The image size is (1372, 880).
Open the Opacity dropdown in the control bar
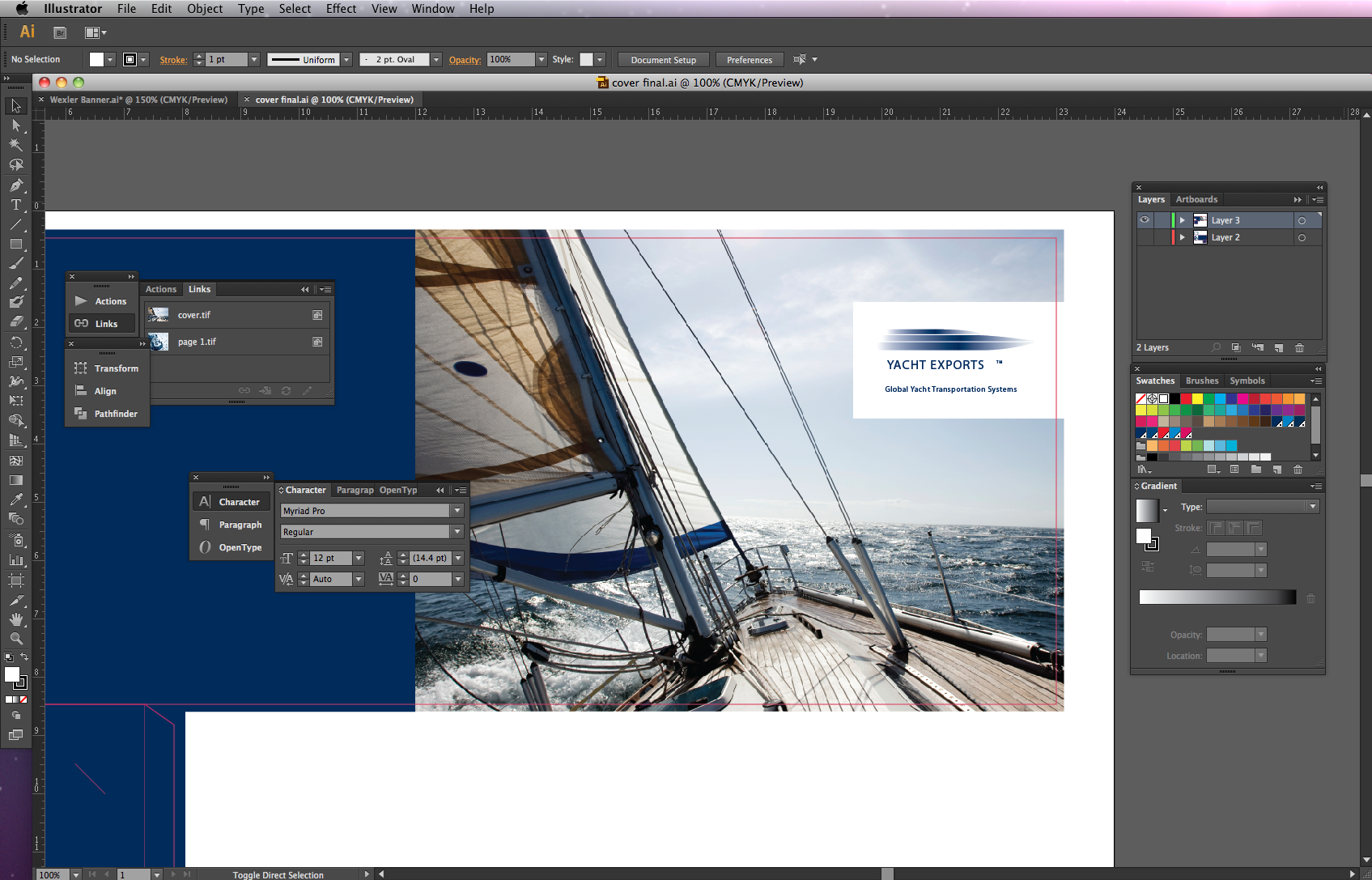click(x=541, y=59)
